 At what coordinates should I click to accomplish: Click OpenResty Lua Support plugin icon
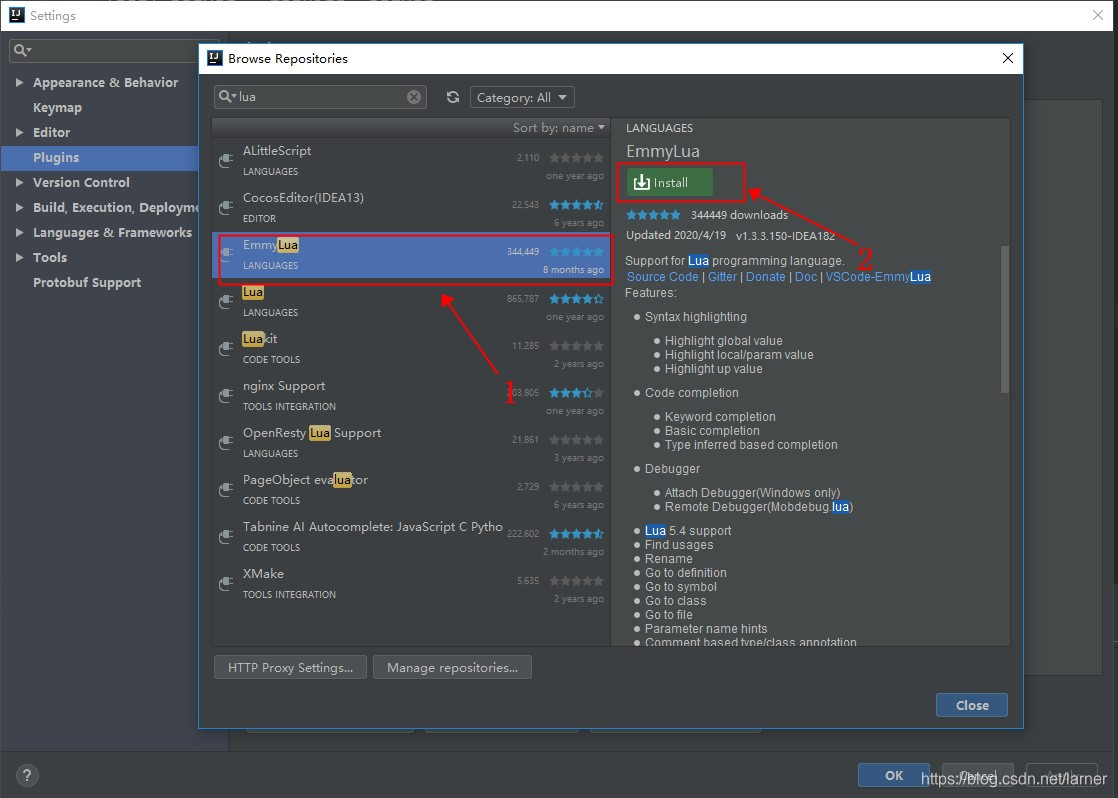[x=226, y=443]
